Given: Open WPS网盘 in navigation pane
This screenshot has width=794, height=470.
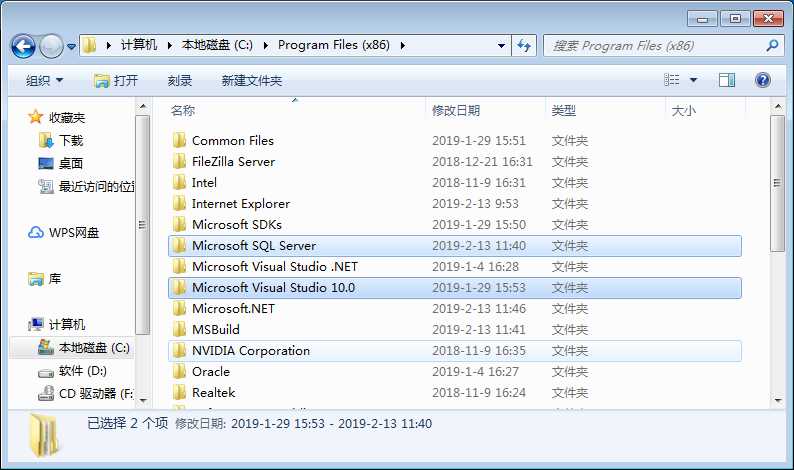Looking at the screenshot, I should (63, 232).
